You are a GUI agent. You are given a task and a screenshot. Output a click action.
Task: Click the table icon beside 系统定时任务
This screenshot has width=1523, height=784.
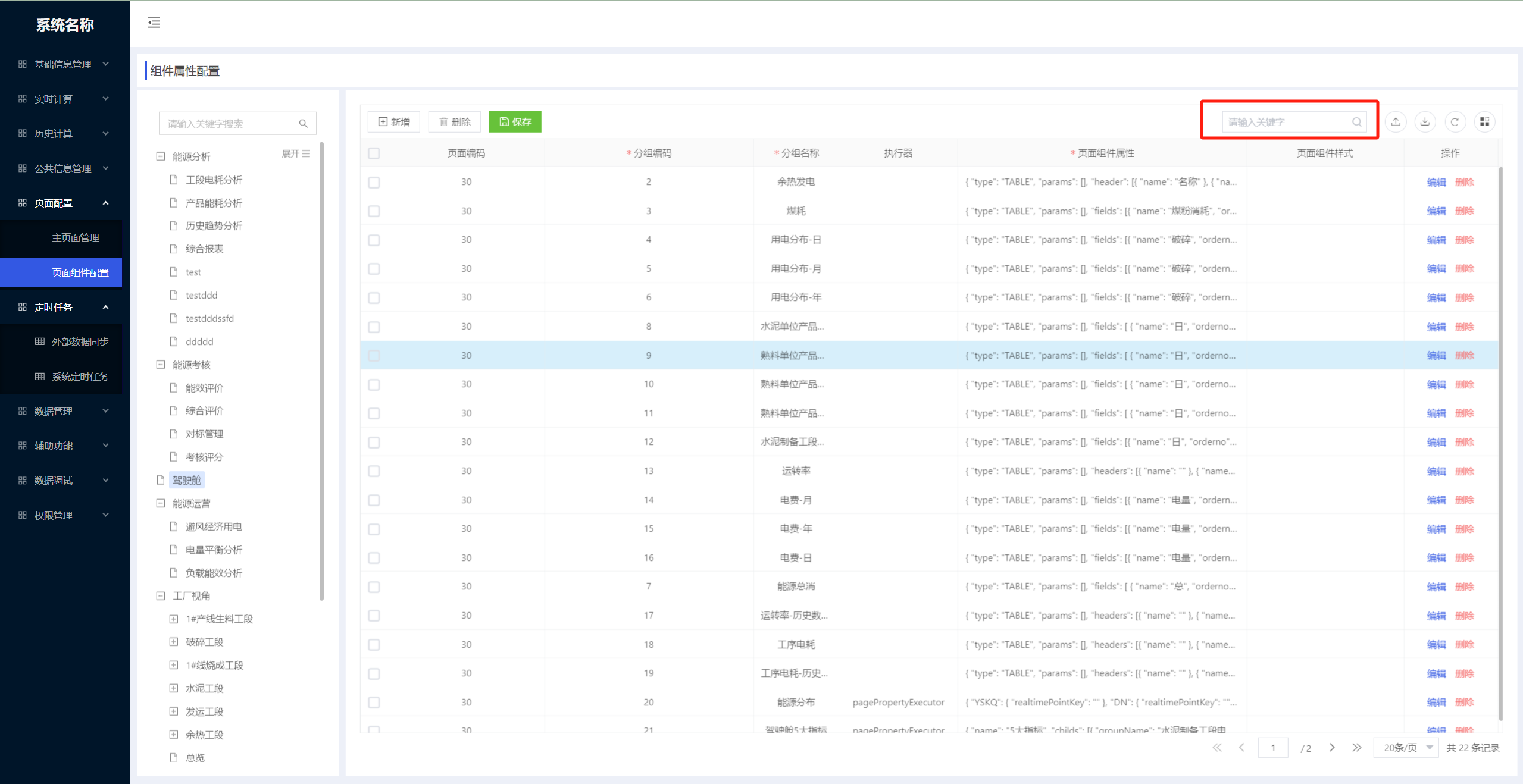(40, 377)
